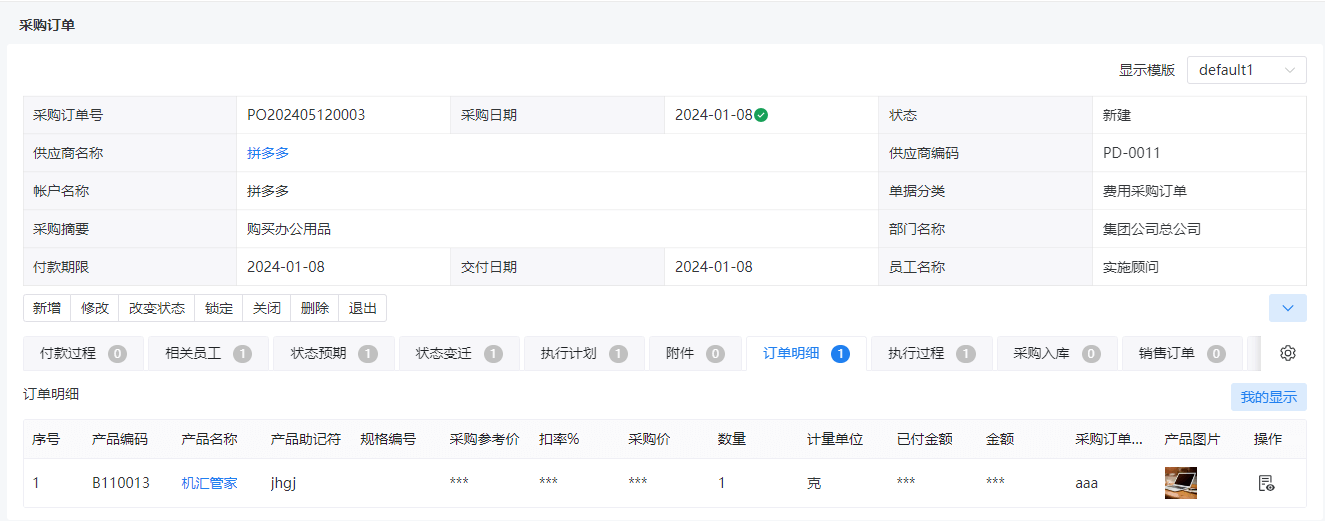Open the 附件 tab
Image resolution: width=1325 pixels, height=521 pixels.
[x=695, y=353]
